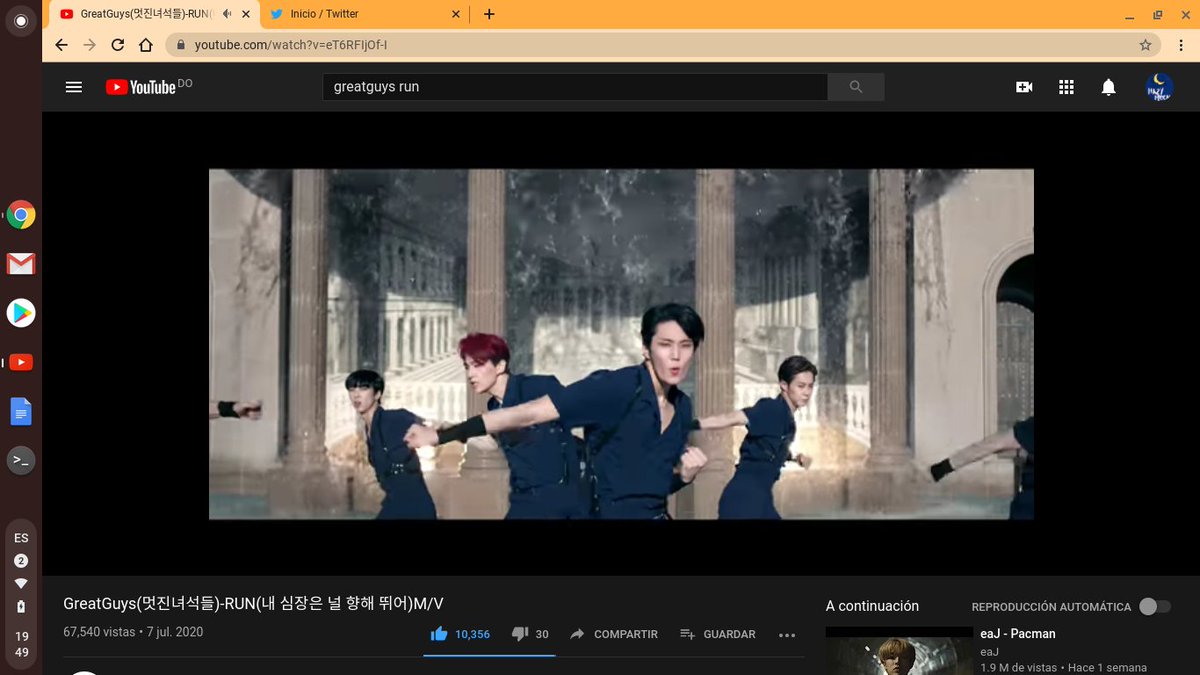Toggle the REPRODUCCIÓN AUTOMÁTICA autoplay switch

[x=1154, y=607]
